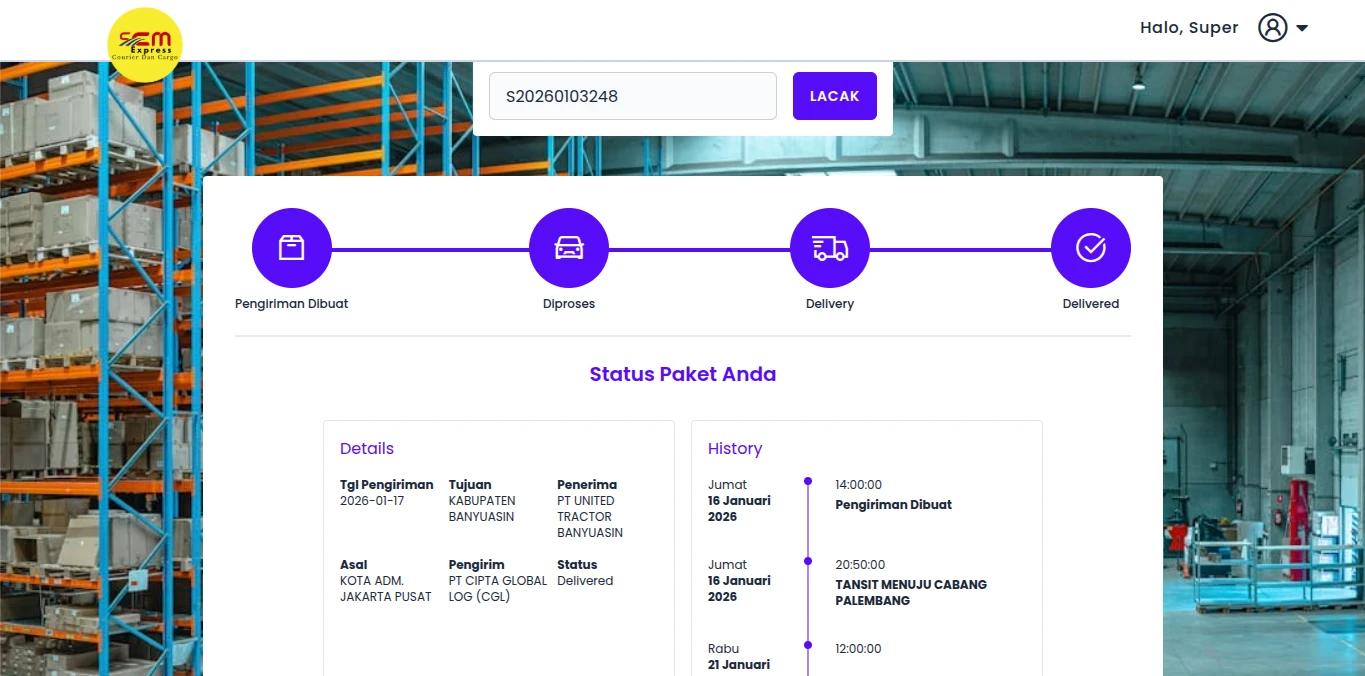Click 'TANSIT MENUJU CABANG PALEMBANG' history entry
The image size is (1365, 676).
point(911,593)
